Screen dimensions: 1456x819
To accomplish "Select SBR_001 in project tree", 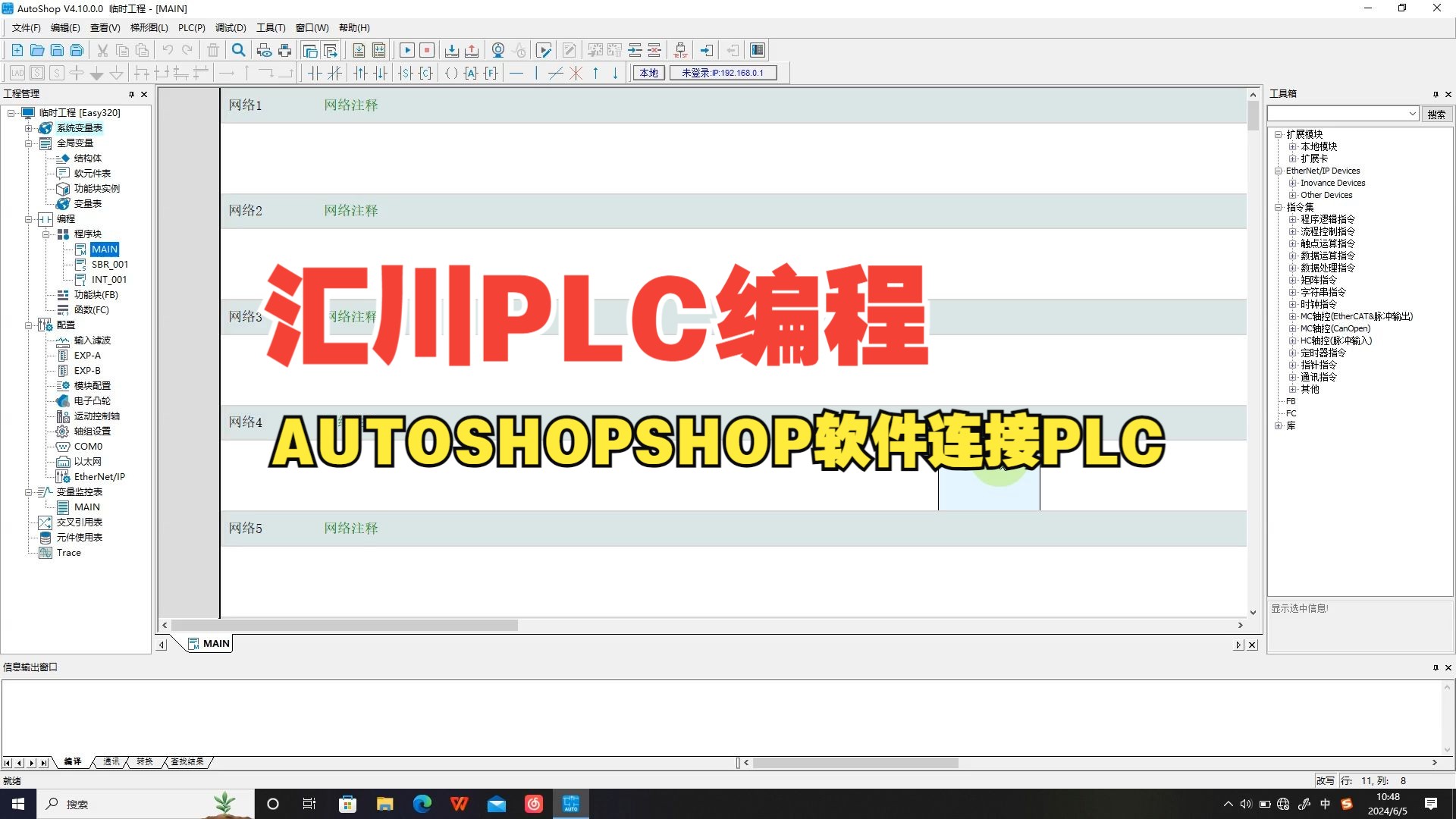I will 110,265.
